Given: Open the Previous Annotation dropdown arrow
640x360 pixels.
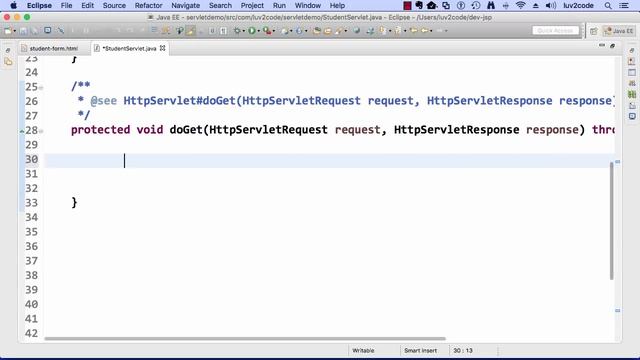Looking at the screenshot, I should click(405, 31).
